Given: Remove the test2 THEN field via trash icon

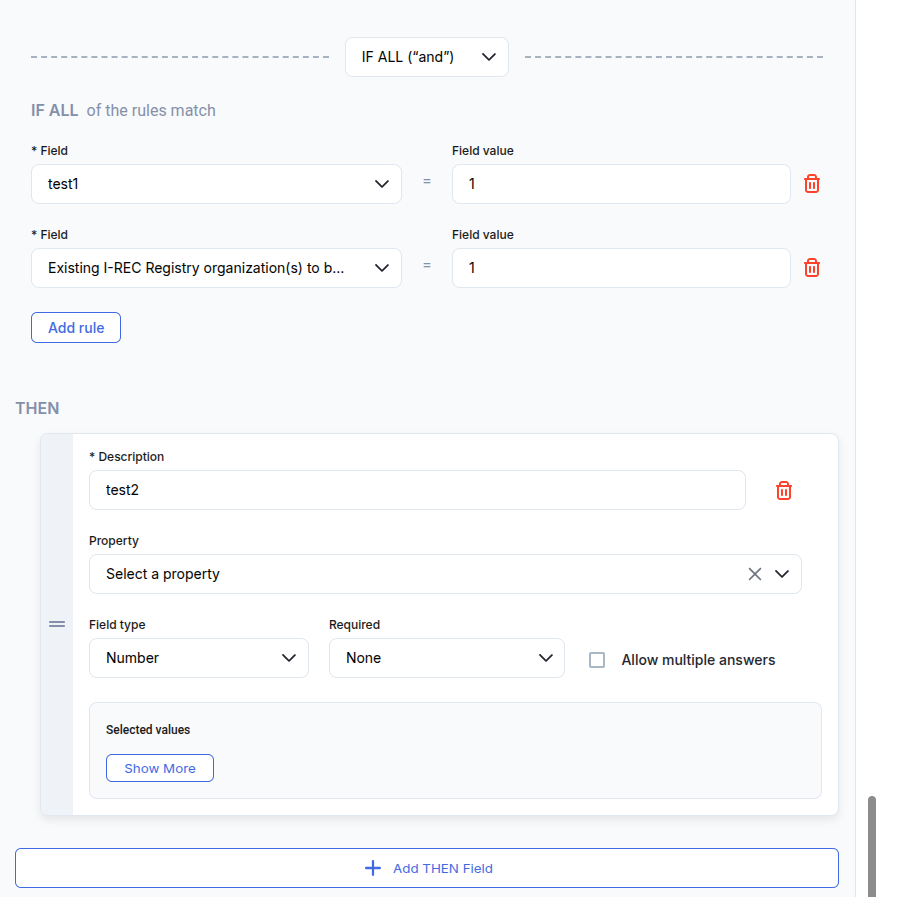Looking at the screenshot, I should click(x=784, y=490).
